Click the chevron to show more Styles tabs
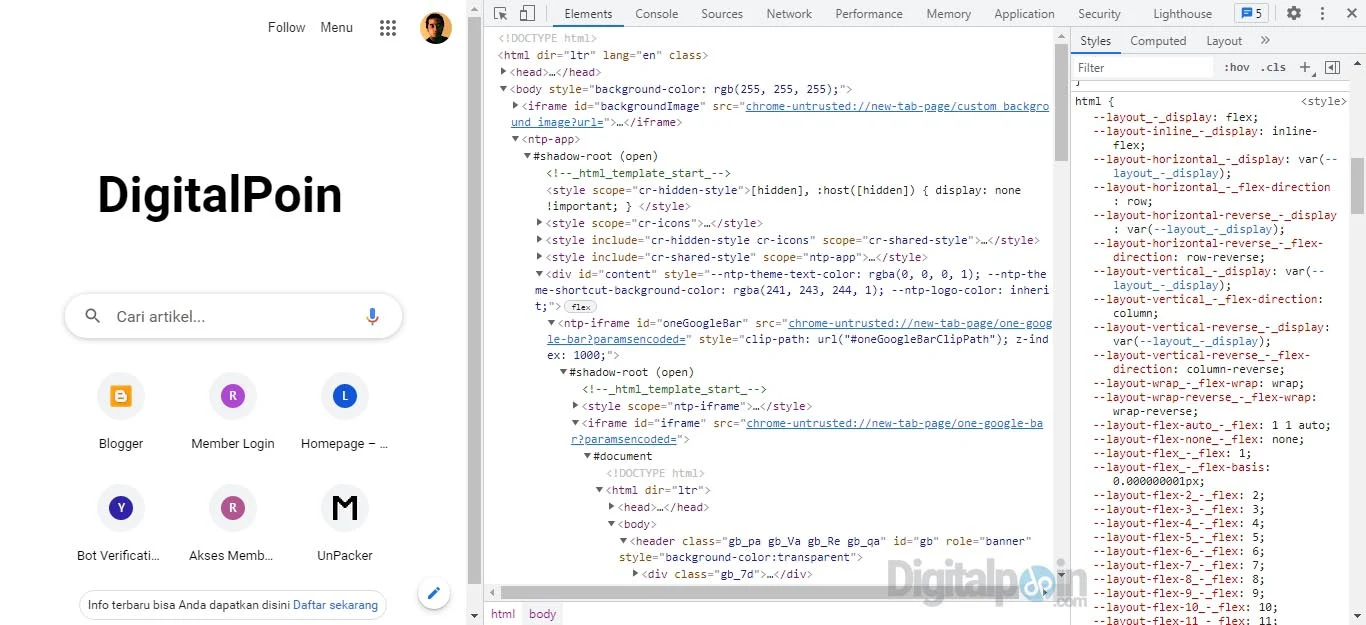Viewport: 1366px width, 625px height. click(x=1263, y=40)
